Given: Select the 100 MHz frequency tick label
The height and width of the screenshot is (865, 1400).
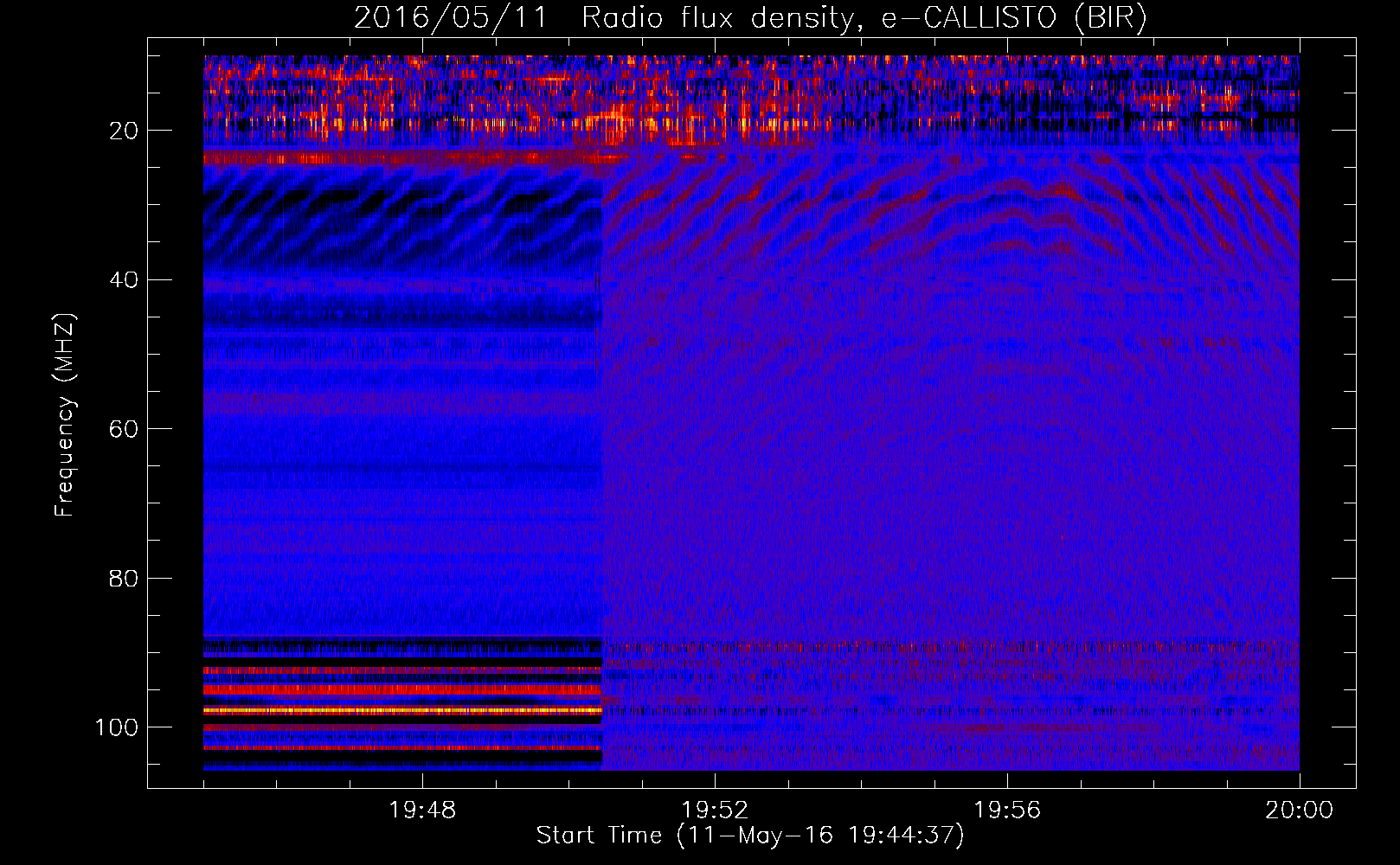Looking at the screenshot, I should [x=117, y=727].
